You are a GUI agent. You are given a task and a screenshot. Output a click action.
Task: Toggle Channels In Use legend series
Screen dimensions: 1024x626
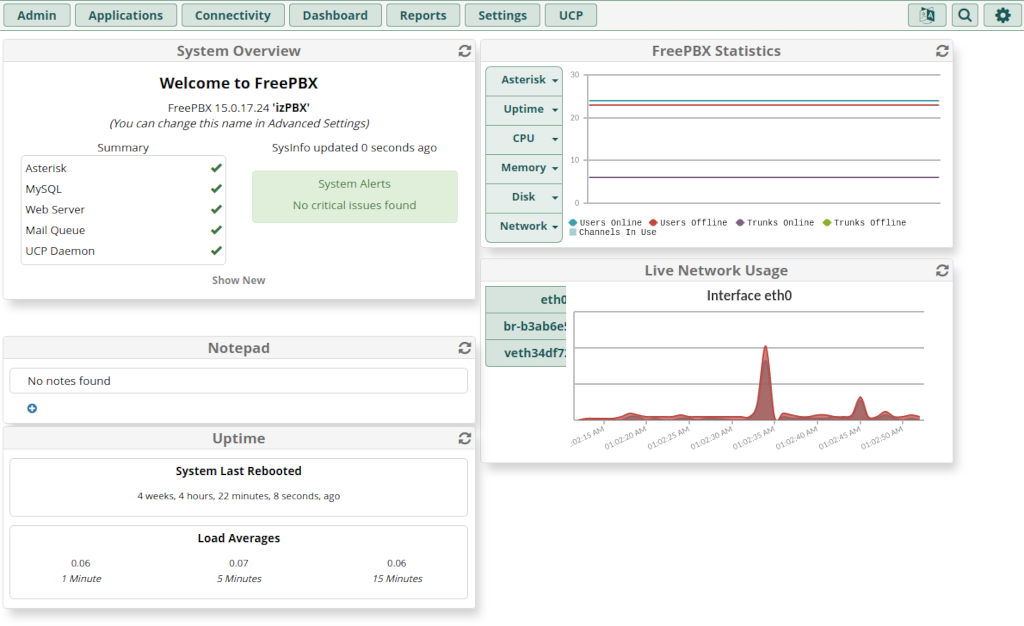click(613, 232)
